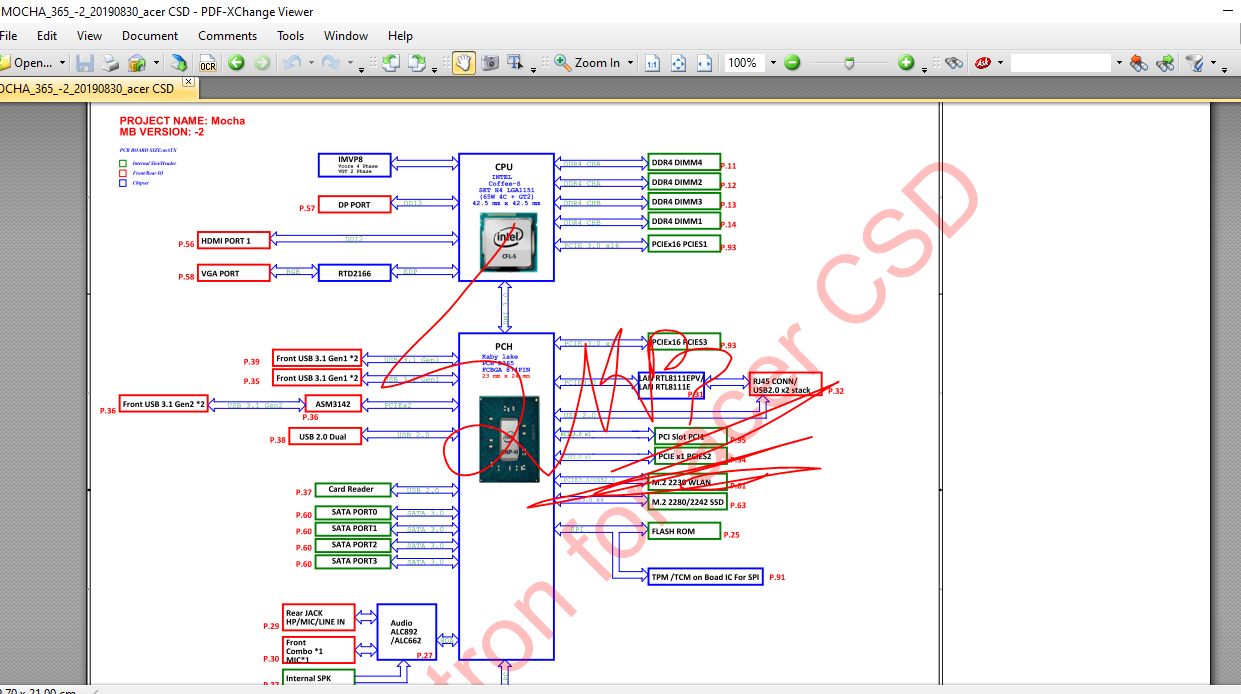Click the rotate toolbar overflow options arrow
The image size is (1241, 694).
pos(435,69)
